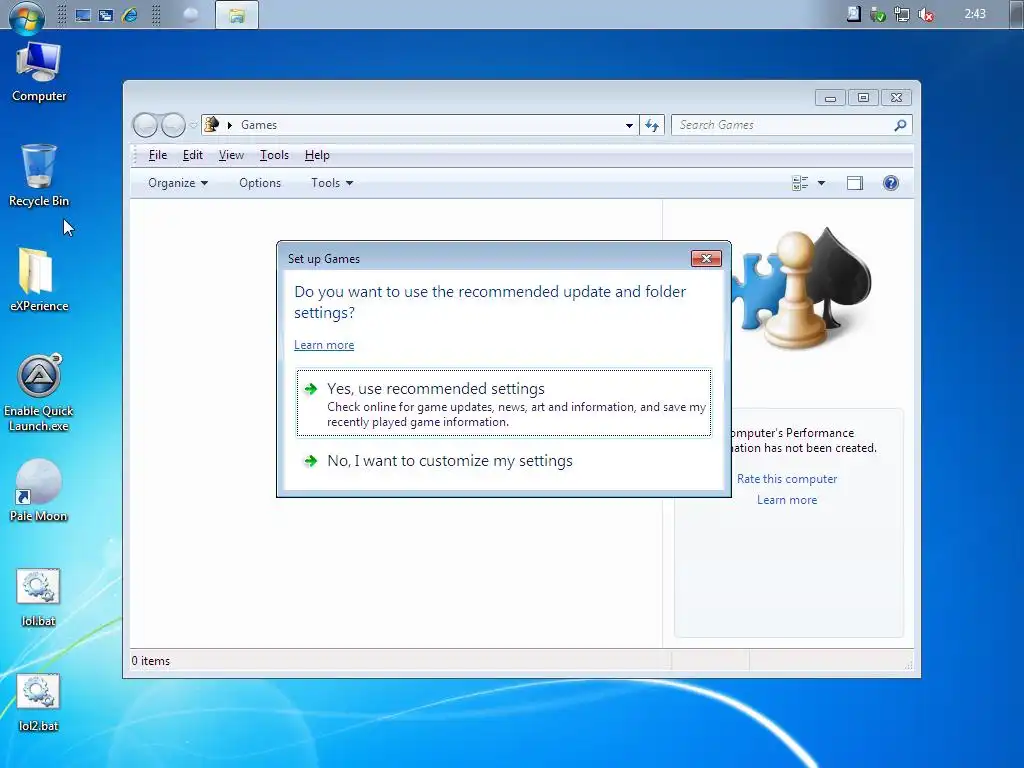Open the network status tray icon
Viewport: 1024px width, 768px height.
pyautogui.click(x=902, y=14)
